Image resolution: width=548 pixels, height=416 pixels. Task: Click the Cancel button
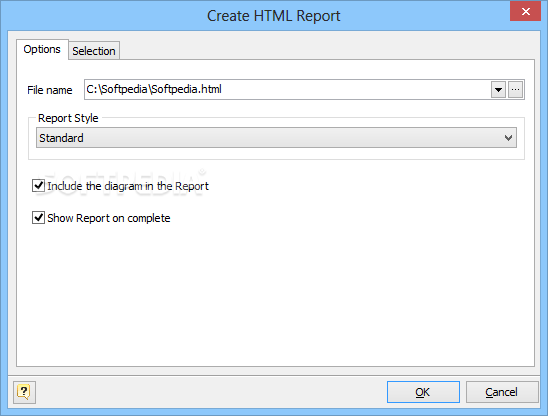click(x=502, y=392)
